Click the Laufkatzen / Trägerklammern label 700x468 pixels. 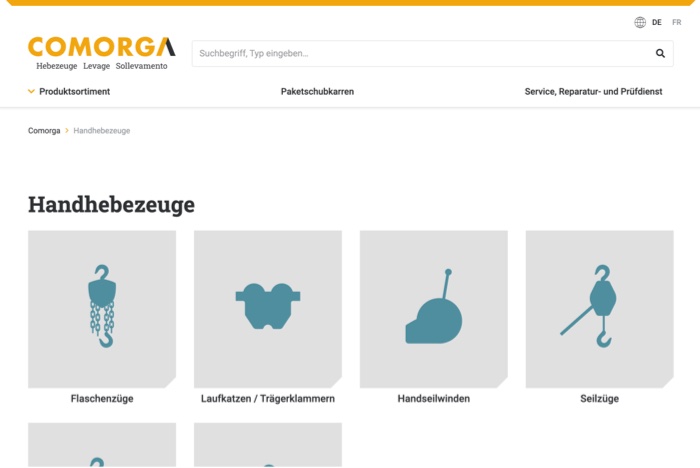pyautogui.click(x=268, y=398)
